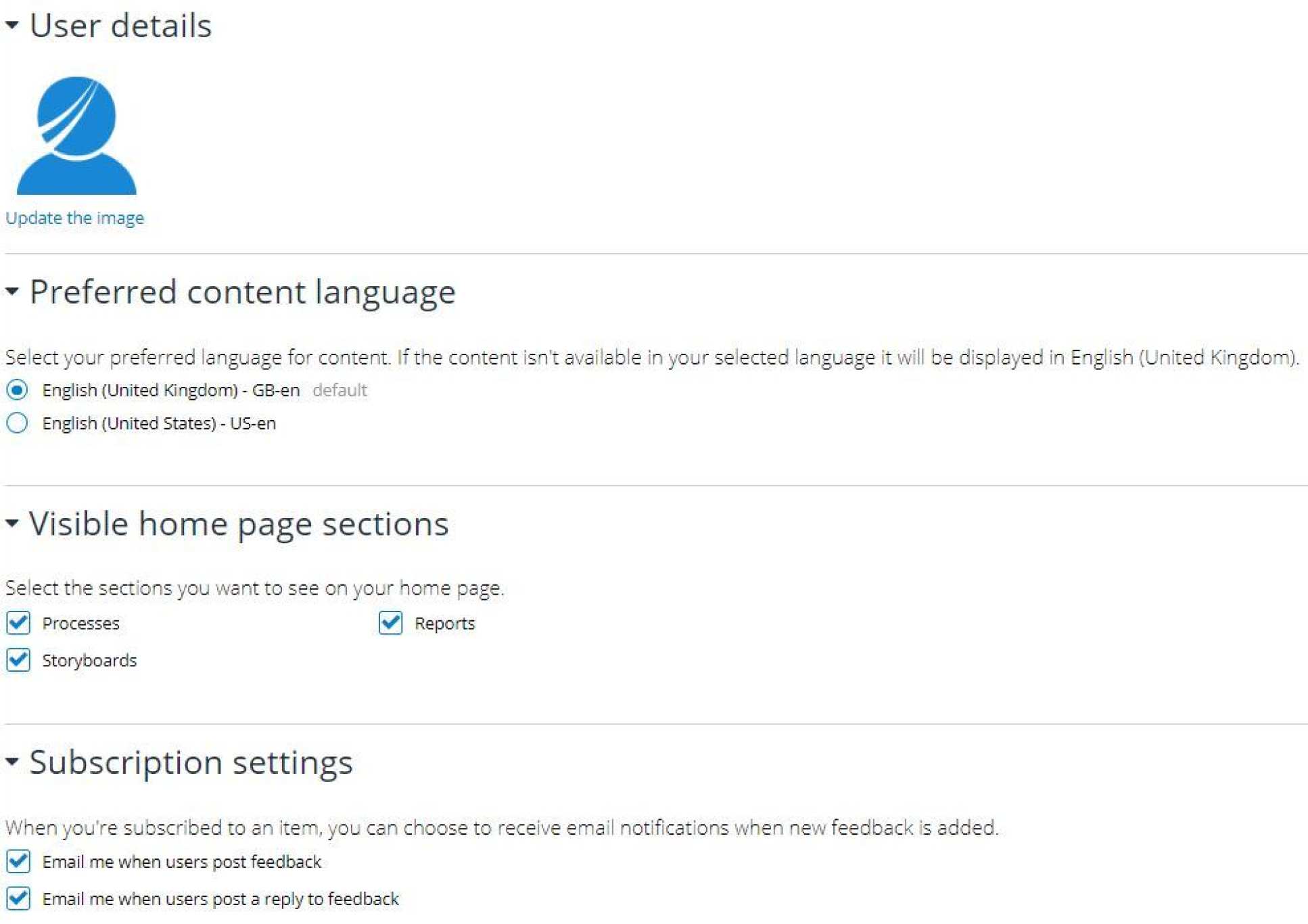Uncheck the Reports checkbox
Viewport: 1308px width, 924px height.
[390, 622]
